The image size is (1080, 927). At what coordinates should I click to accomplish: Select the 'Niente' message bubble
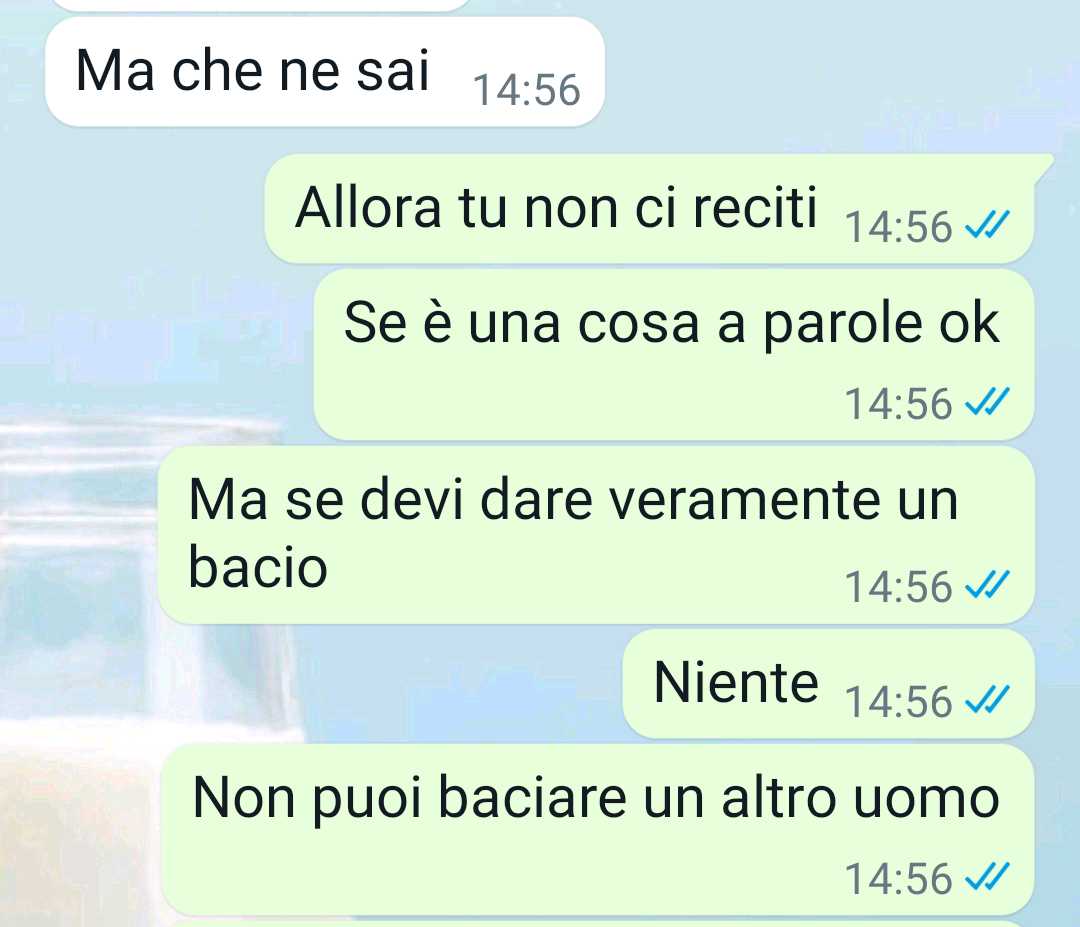coord(829,683)
